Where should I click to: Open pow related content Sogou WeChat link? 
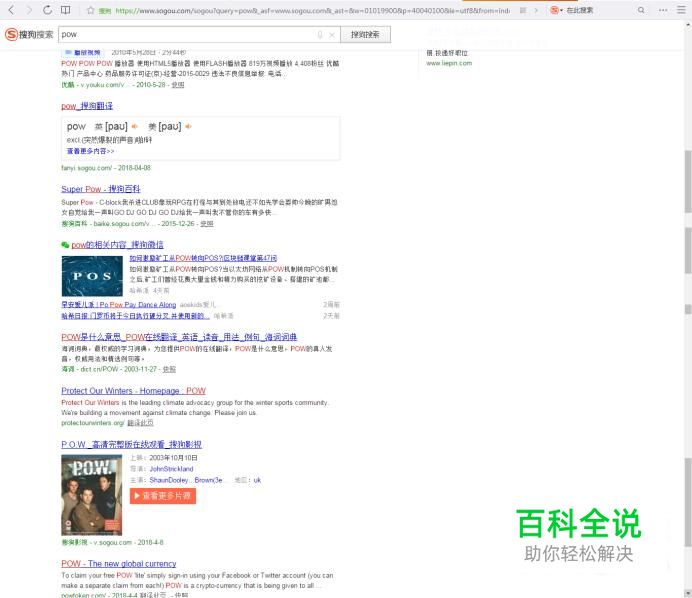coord(117,244)
